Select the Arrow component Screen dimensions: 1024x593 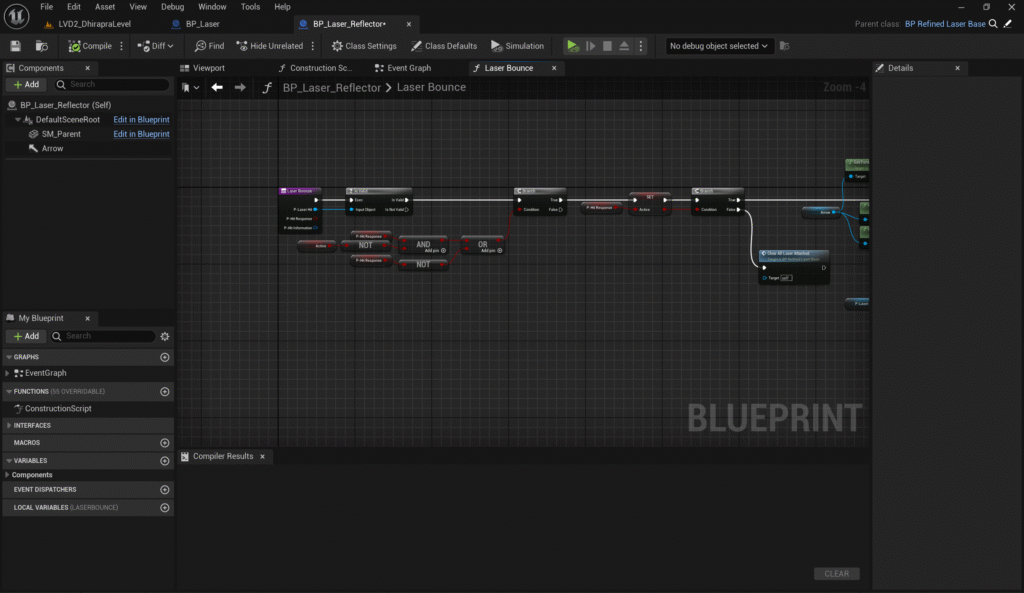tap(52, 149)
